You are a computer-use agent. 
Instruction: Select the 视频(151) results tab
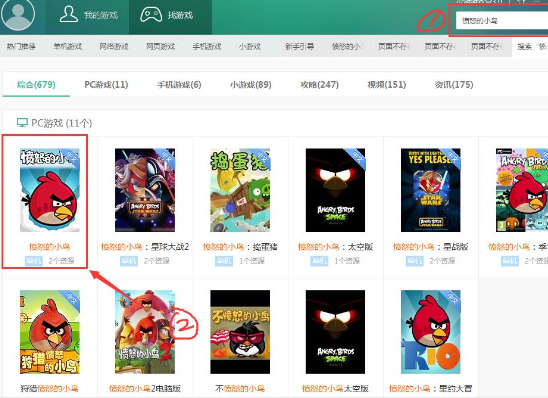pyautogui.click(x=387, y=85)
